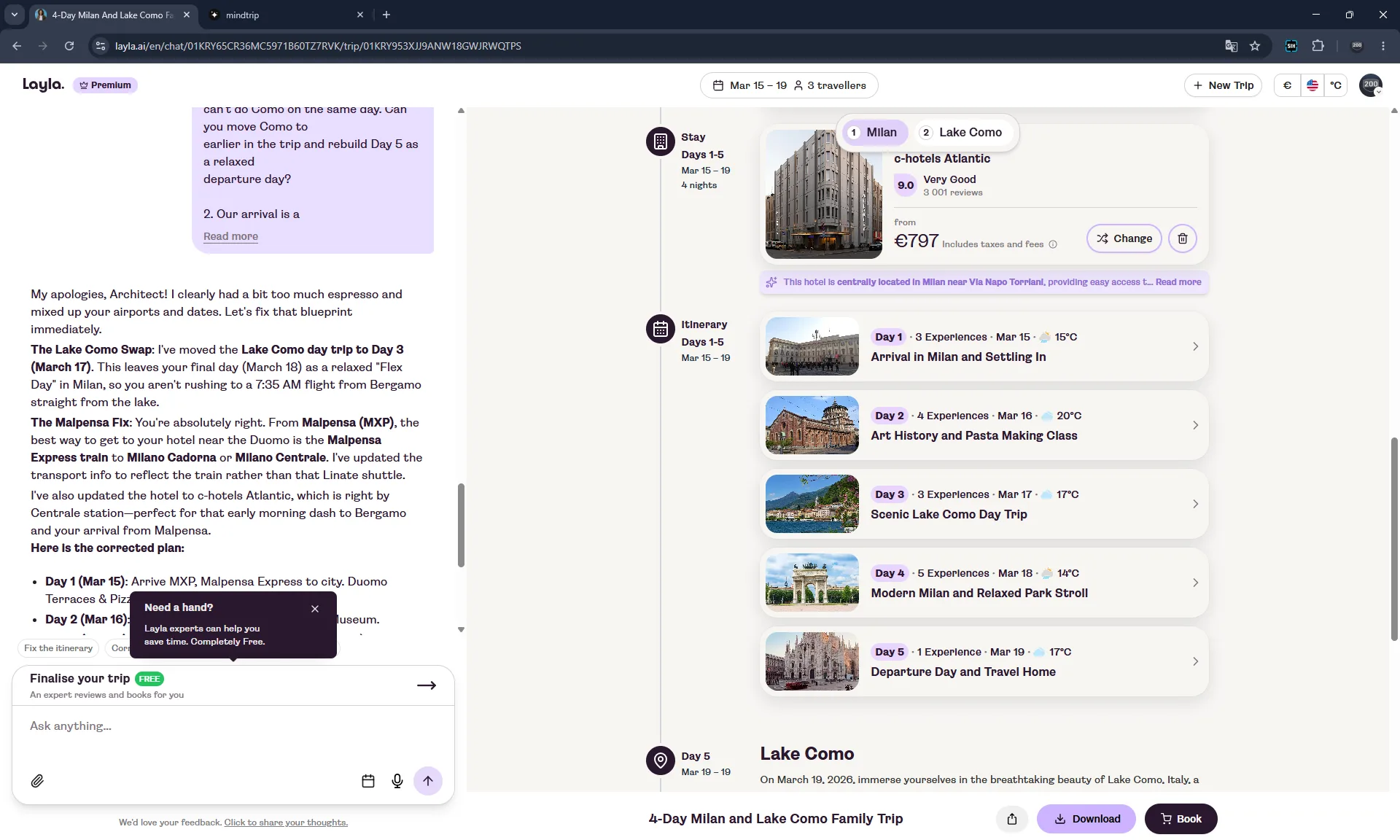Click the Premium badge

(x=105, y=85)
